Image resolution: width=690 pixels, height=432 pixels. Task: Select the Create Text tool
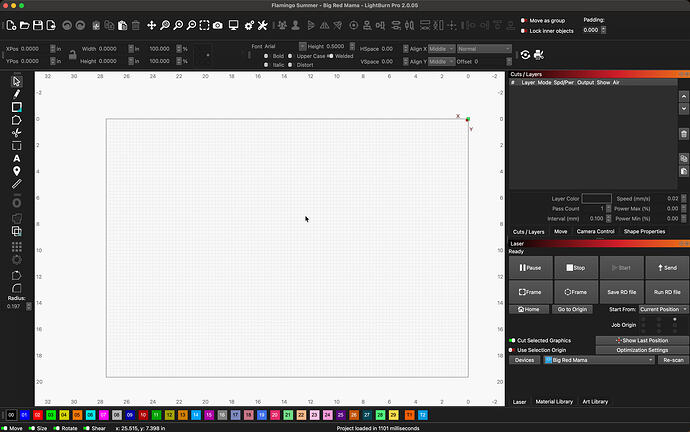click(x=17, y=158)
